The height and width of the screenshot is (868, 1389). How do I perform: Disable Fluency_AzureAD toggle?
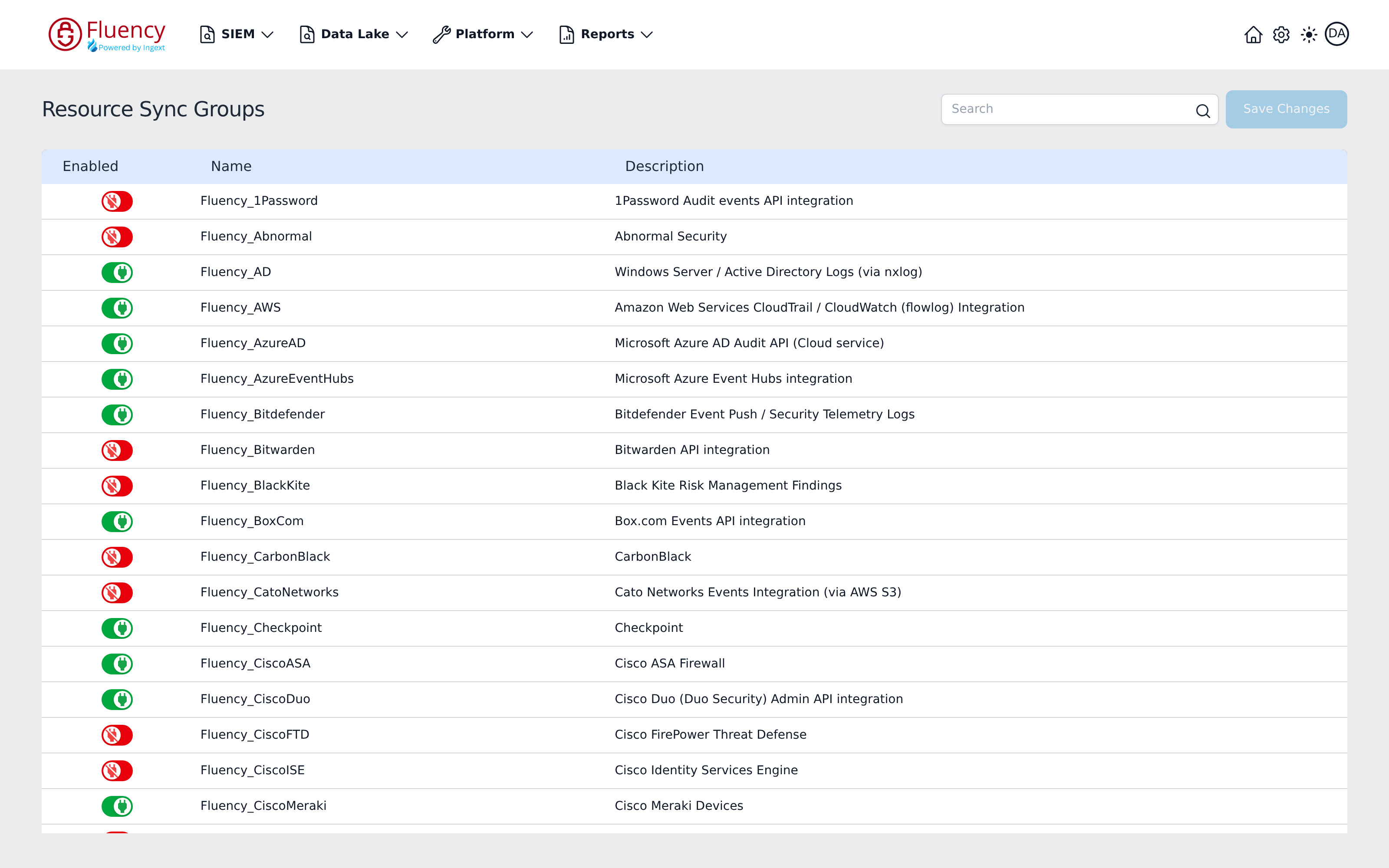click(x=117, y=344)
